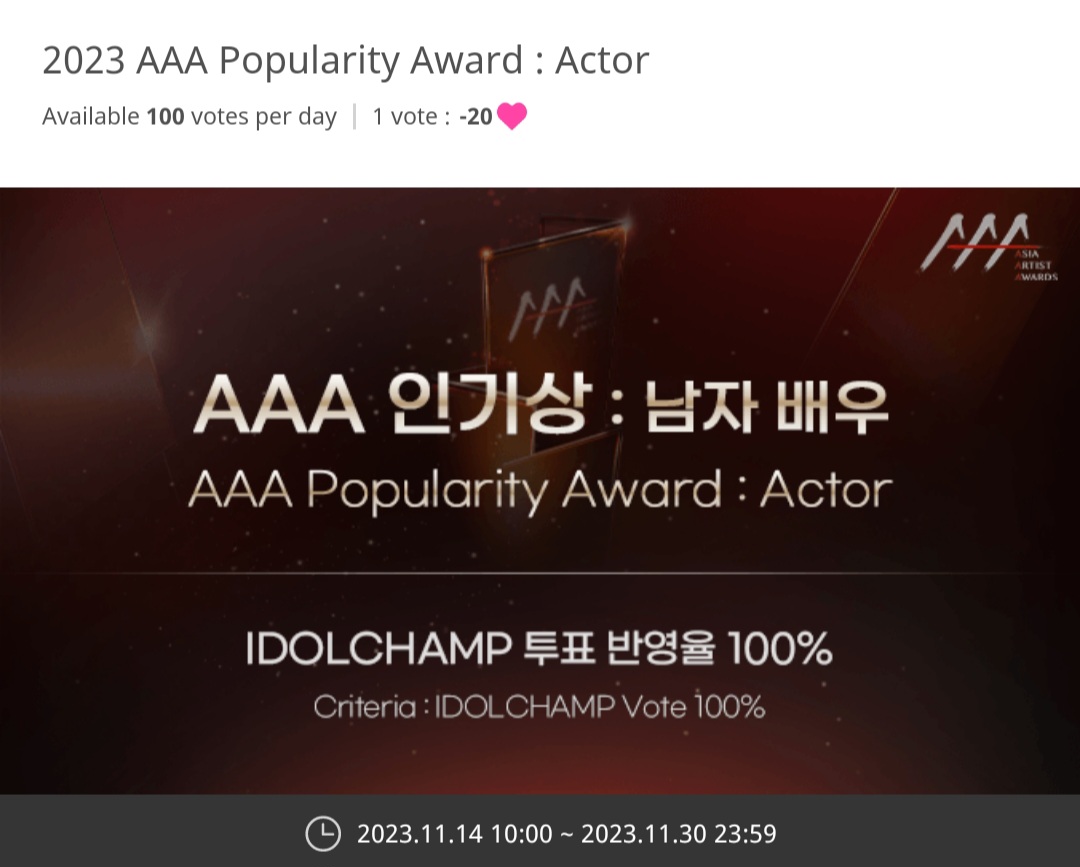Click the word Actor in page title
The image size is (1080, 867).
[602, 60]
